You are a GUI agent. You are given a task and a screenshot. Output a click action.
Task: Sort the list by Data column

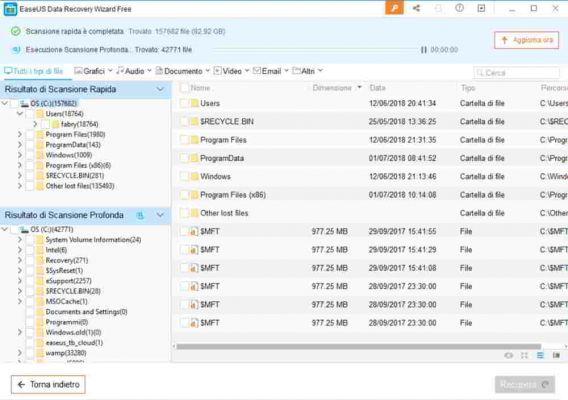pos(377,88)
